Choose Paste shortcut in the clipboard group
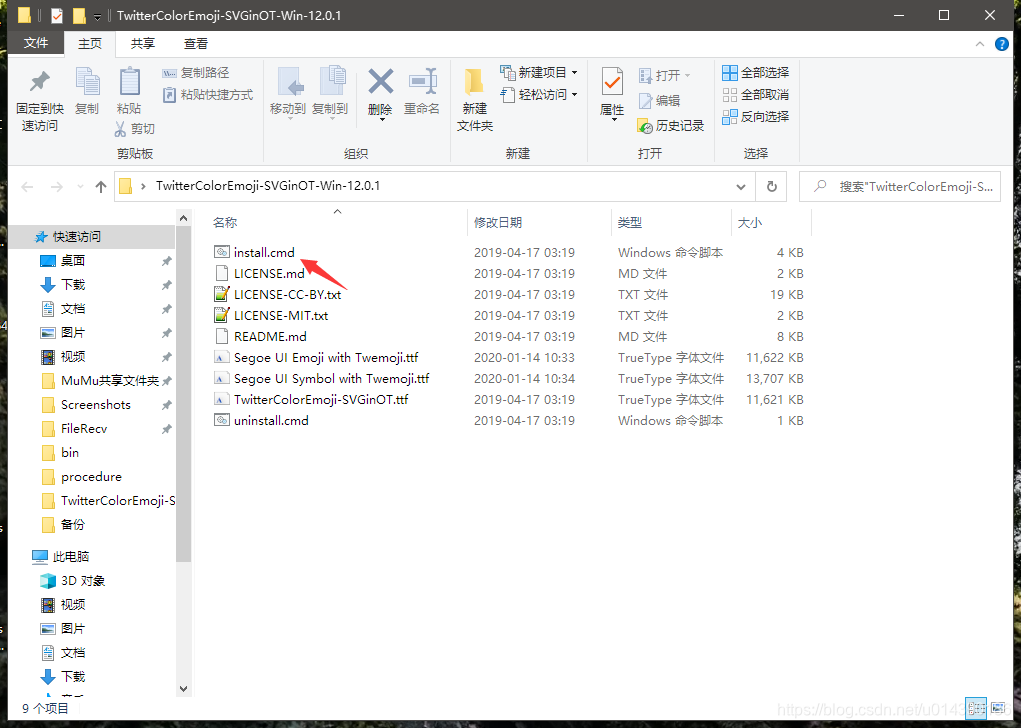1021x728 pixels. click(x=208, y=95)
